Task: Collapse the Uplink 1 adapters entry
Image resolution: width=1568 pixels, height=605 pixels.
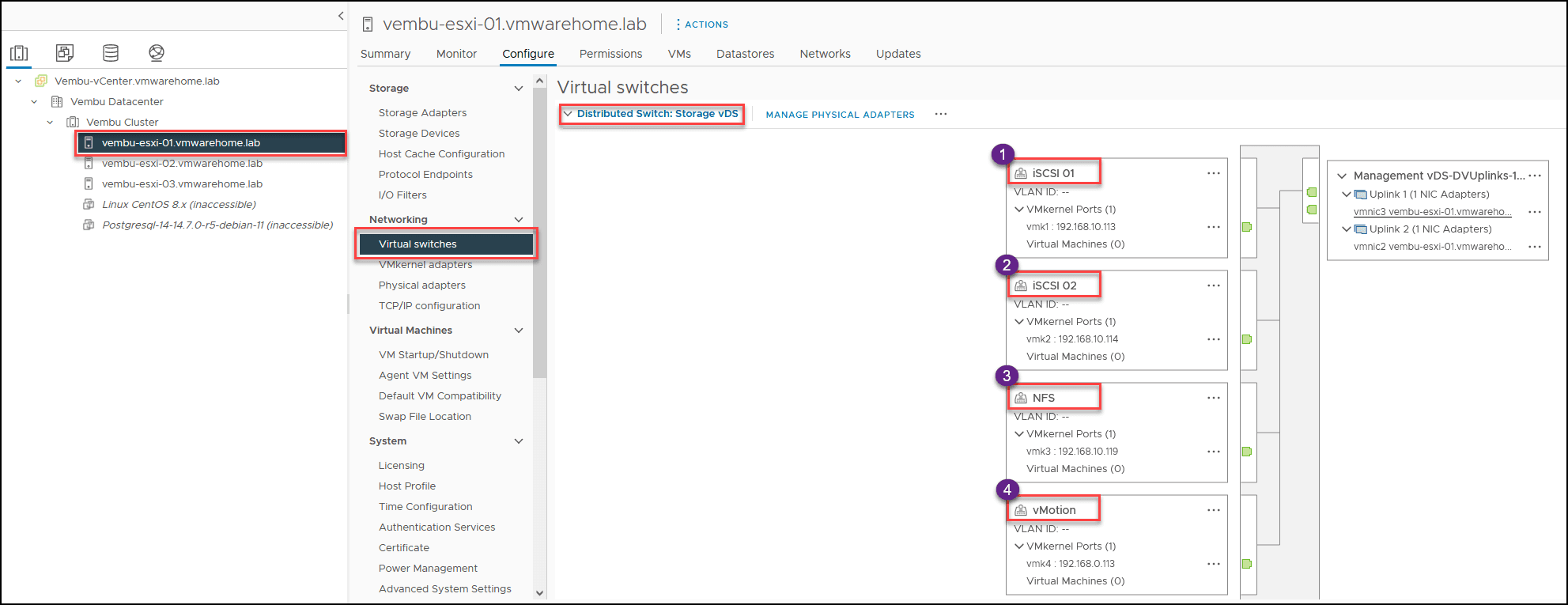Action: pos(1347,195)
